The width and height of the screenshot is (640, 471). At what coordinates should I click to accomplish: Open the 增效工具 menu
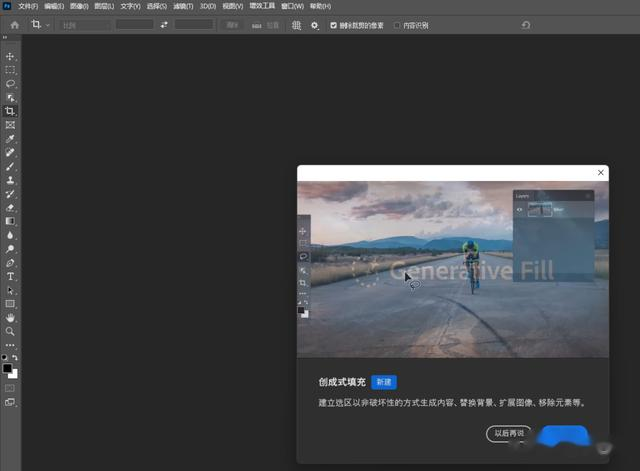[x=262, y=6]
